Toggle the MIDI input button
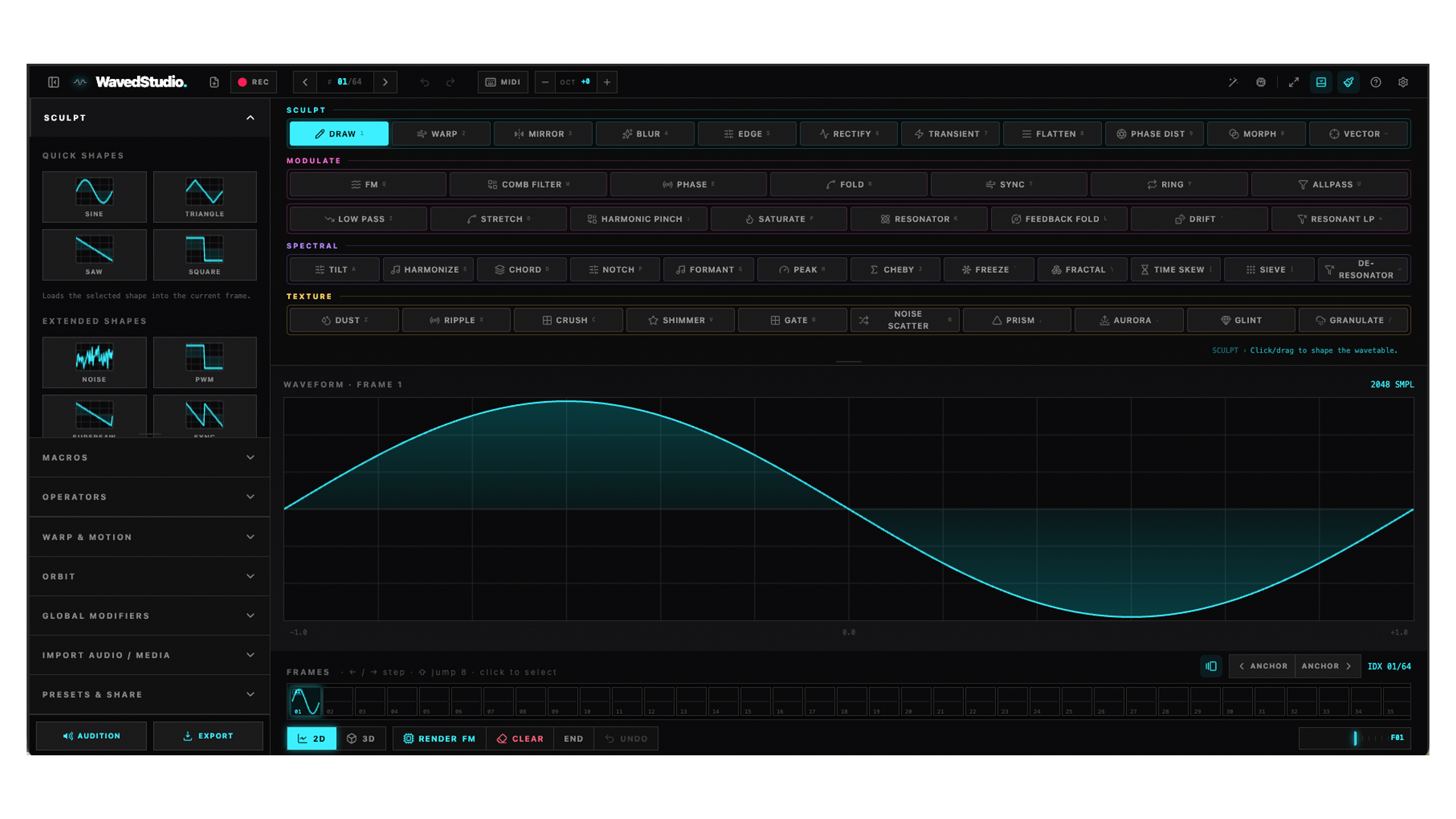 tap(503, 82)
